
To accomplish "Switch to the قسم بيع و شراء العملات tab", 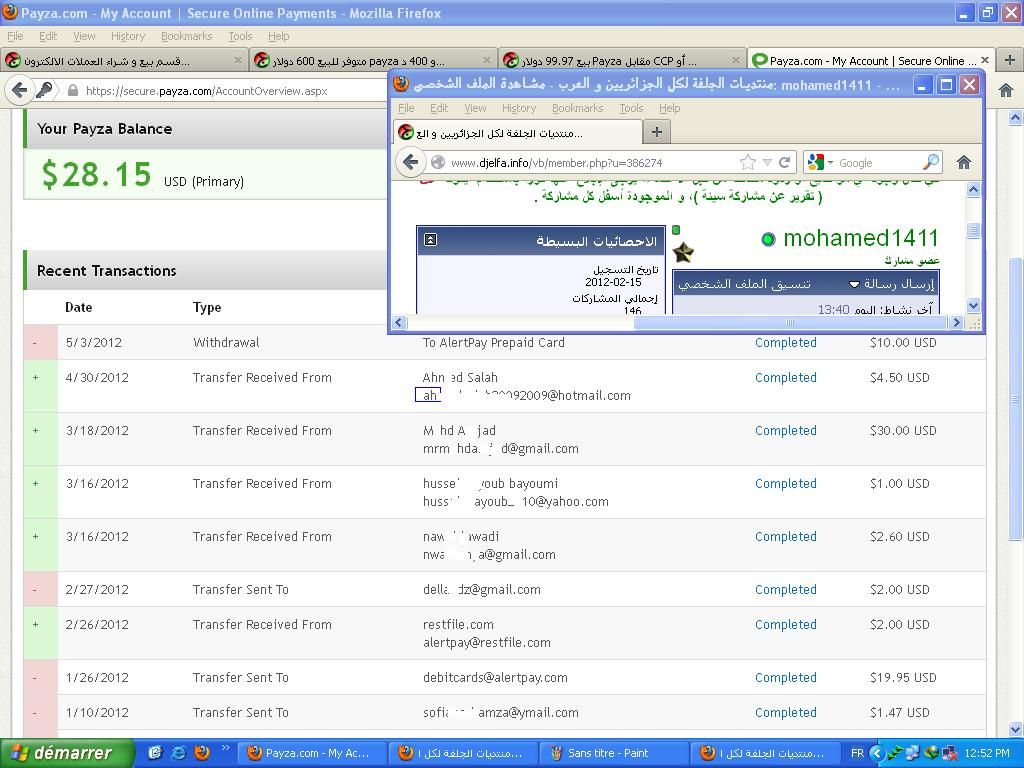I will [x=124, y=60].
